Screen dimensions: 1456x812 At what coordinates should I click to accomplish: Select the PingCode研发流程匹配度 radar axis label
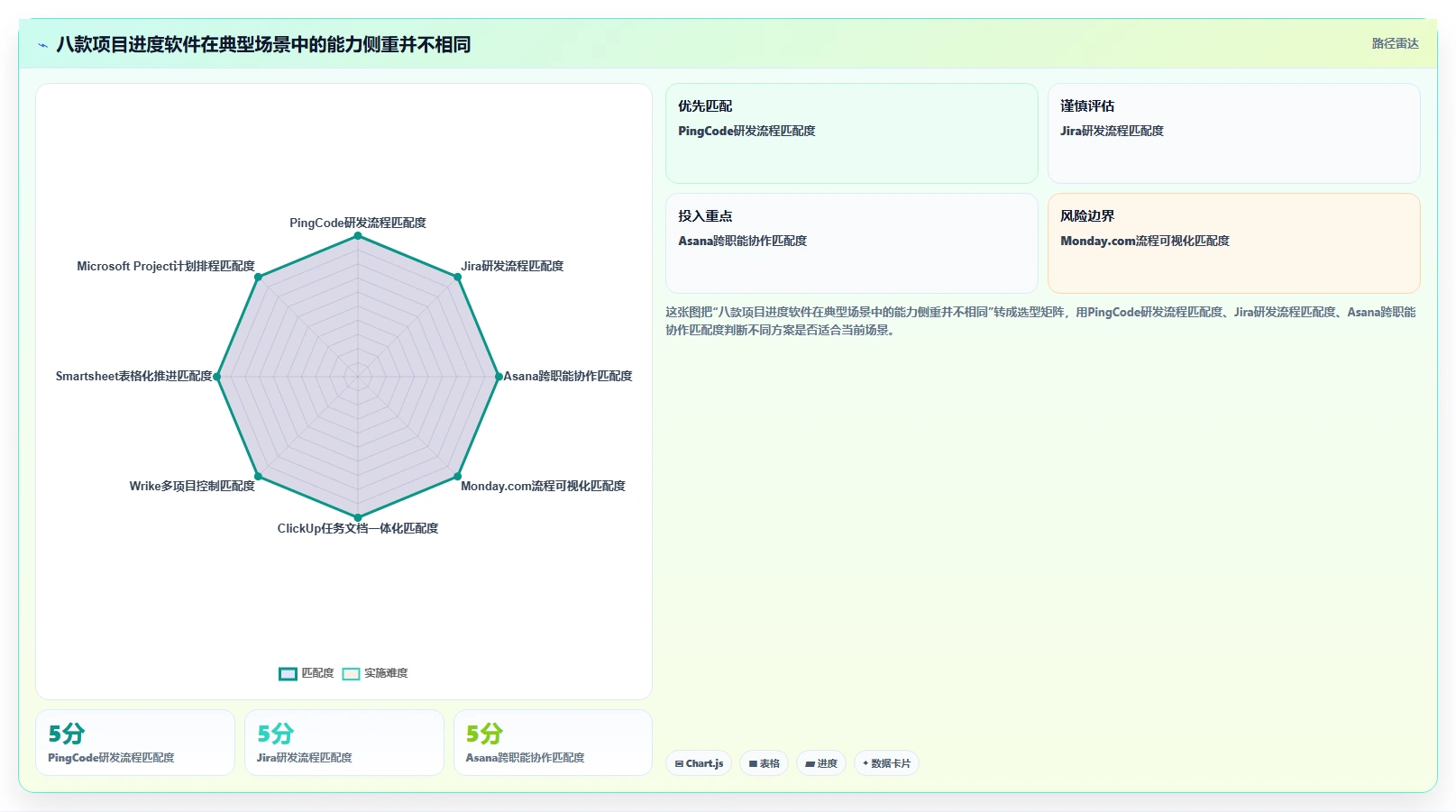358,223
